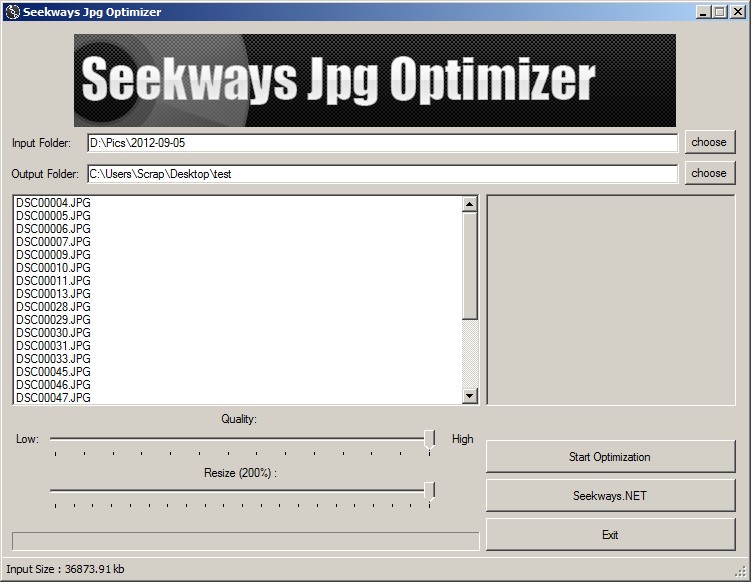751x582 pixels.
Task: Minimize the Seekways Jpg Optimizer window
Action: tap(703, 12)
